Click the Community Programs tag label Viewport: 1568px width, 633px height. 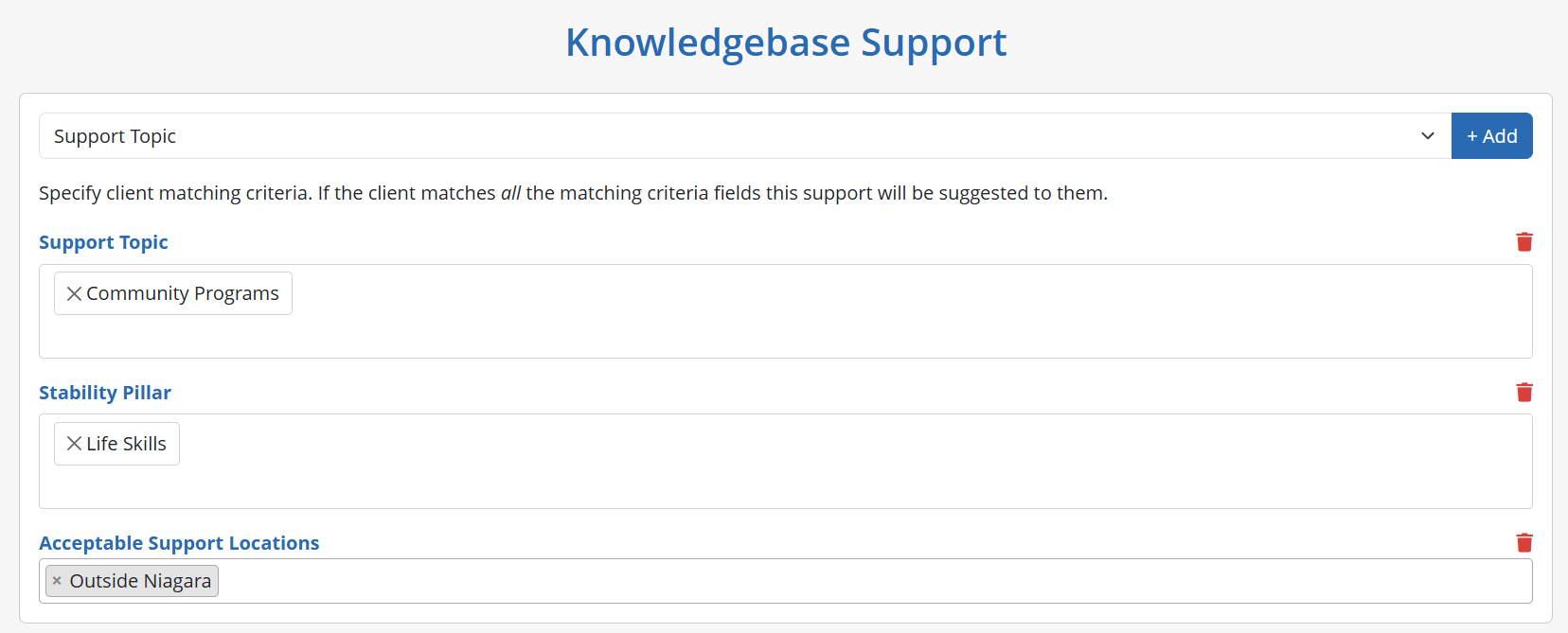[x=183, y=293]
